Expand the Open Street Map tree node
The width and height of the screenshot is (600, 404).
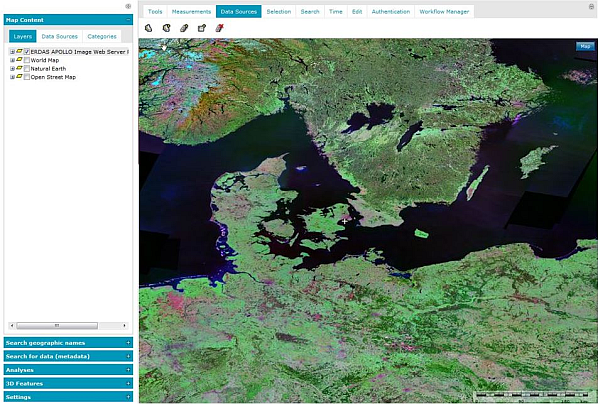click(12, 77)
